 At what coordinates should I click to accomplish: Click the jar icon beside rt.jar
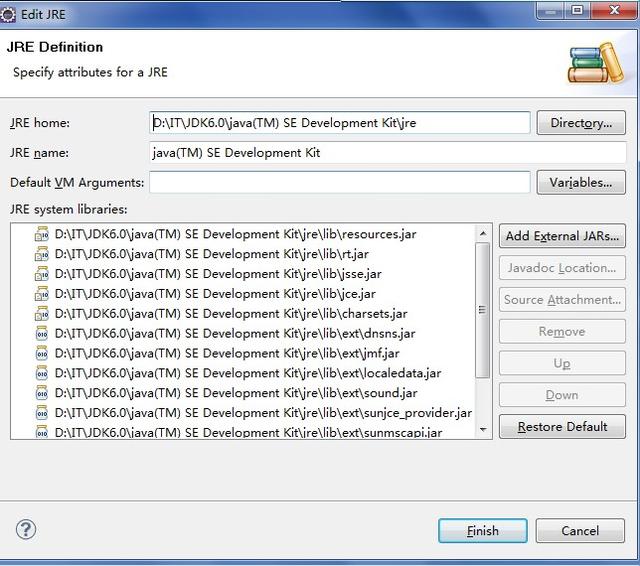(42, 254)
